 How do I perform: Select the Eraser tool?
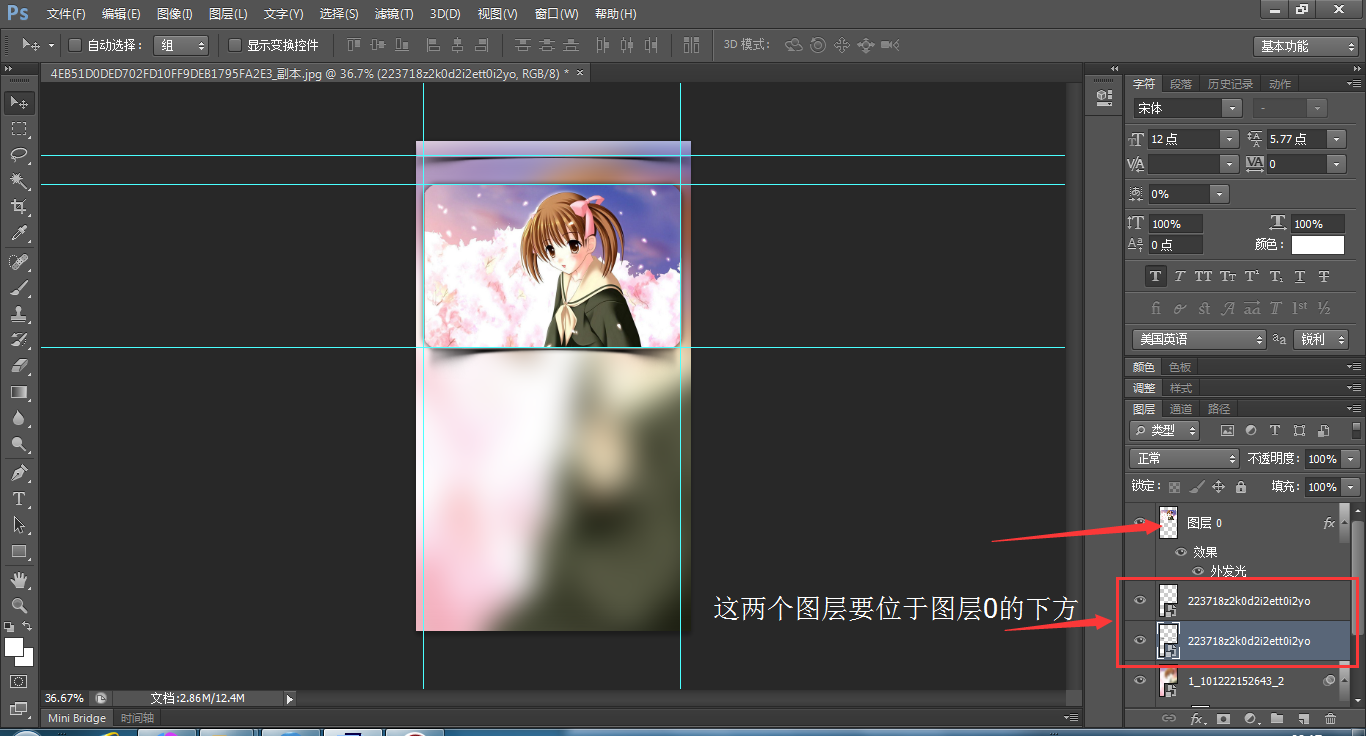pos(19,366)
